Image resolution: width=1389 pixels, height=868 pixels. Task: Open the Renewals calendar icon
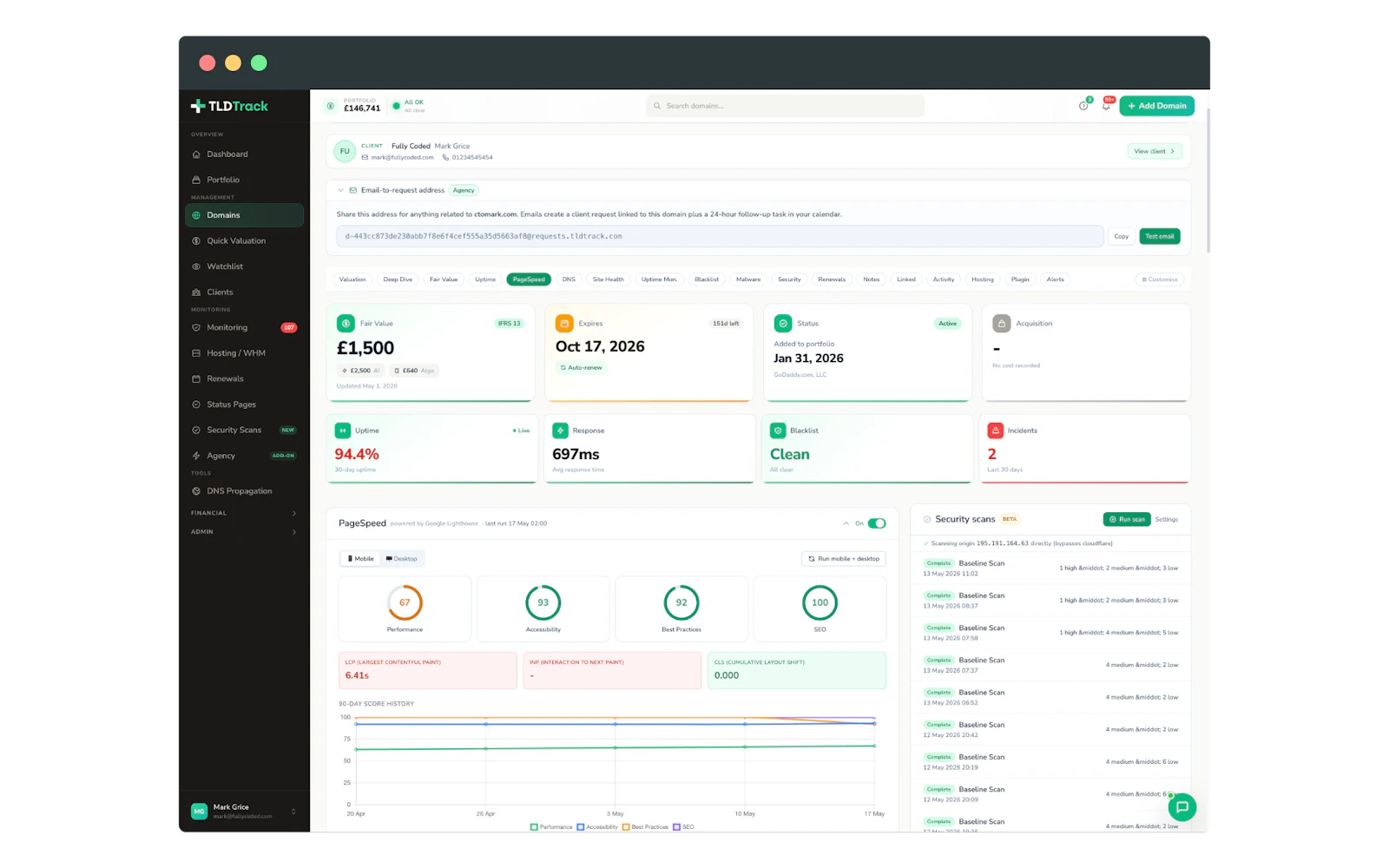point(196,379)
